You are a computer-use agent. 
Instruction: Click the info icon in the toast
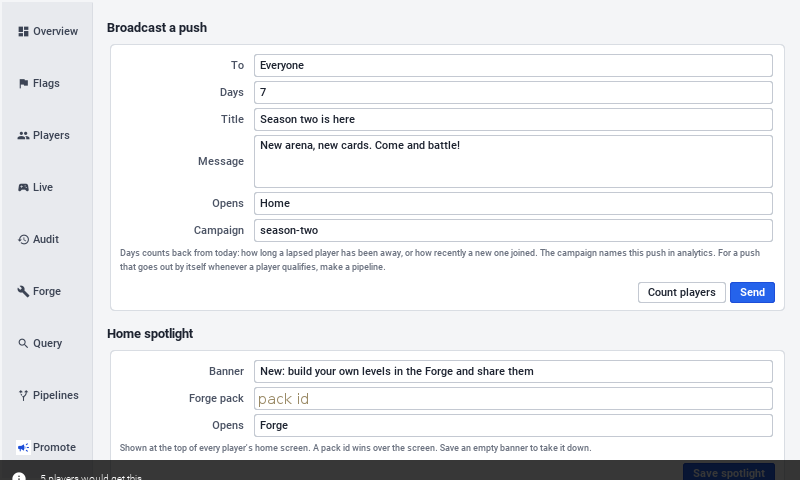(x=18, y=476)
